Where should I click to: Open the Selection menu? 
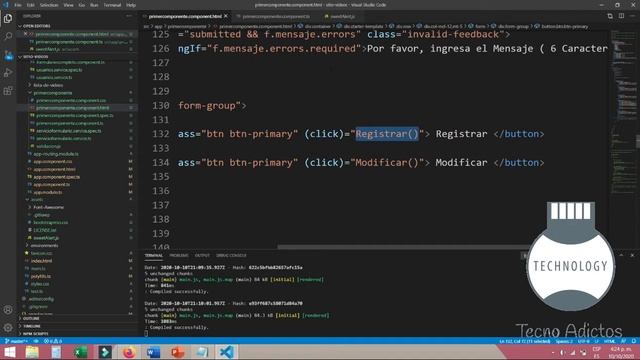pos(49,5)
